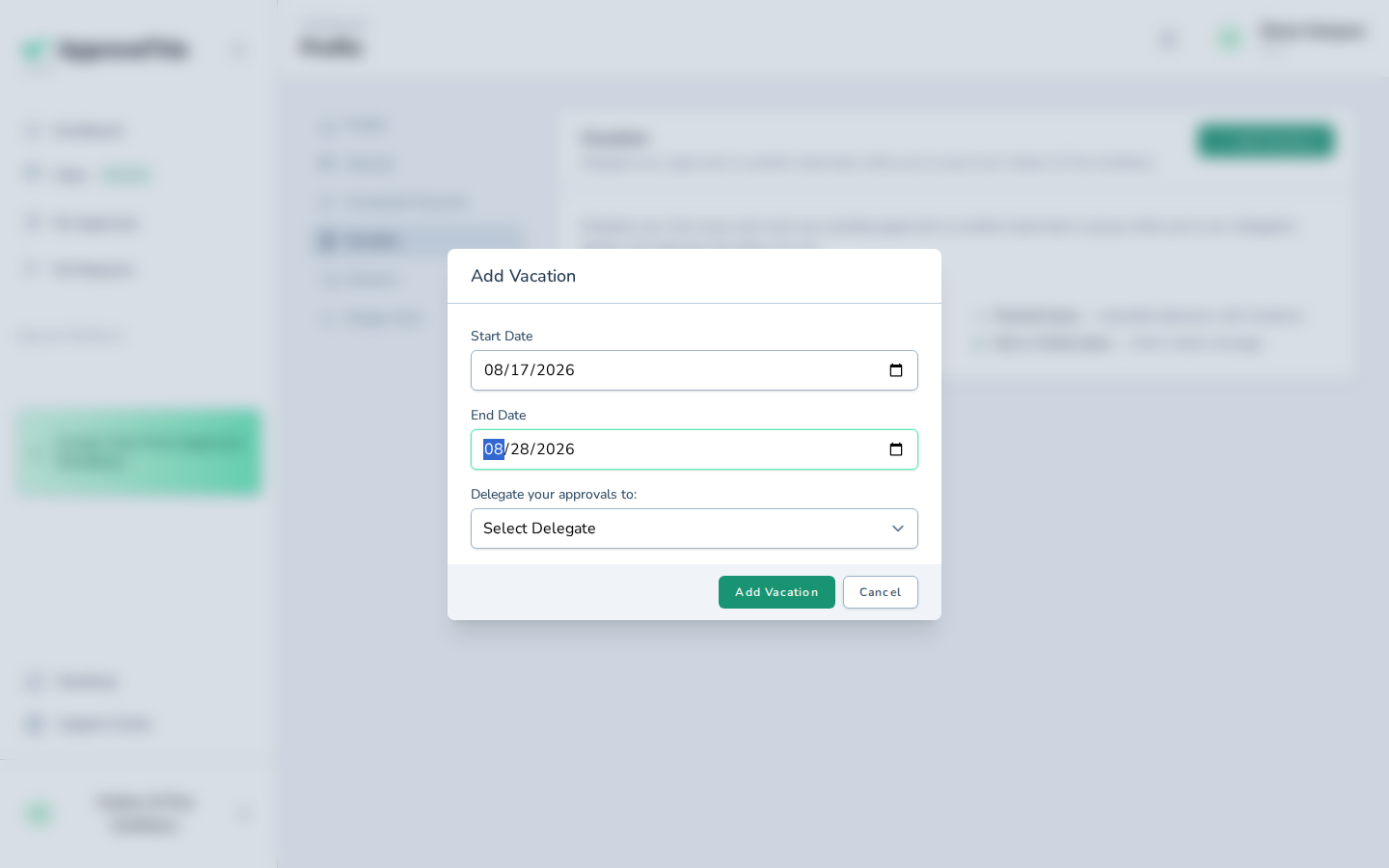
Task: Confirm with the green Add Vacation button
Action: pos(776,592)
